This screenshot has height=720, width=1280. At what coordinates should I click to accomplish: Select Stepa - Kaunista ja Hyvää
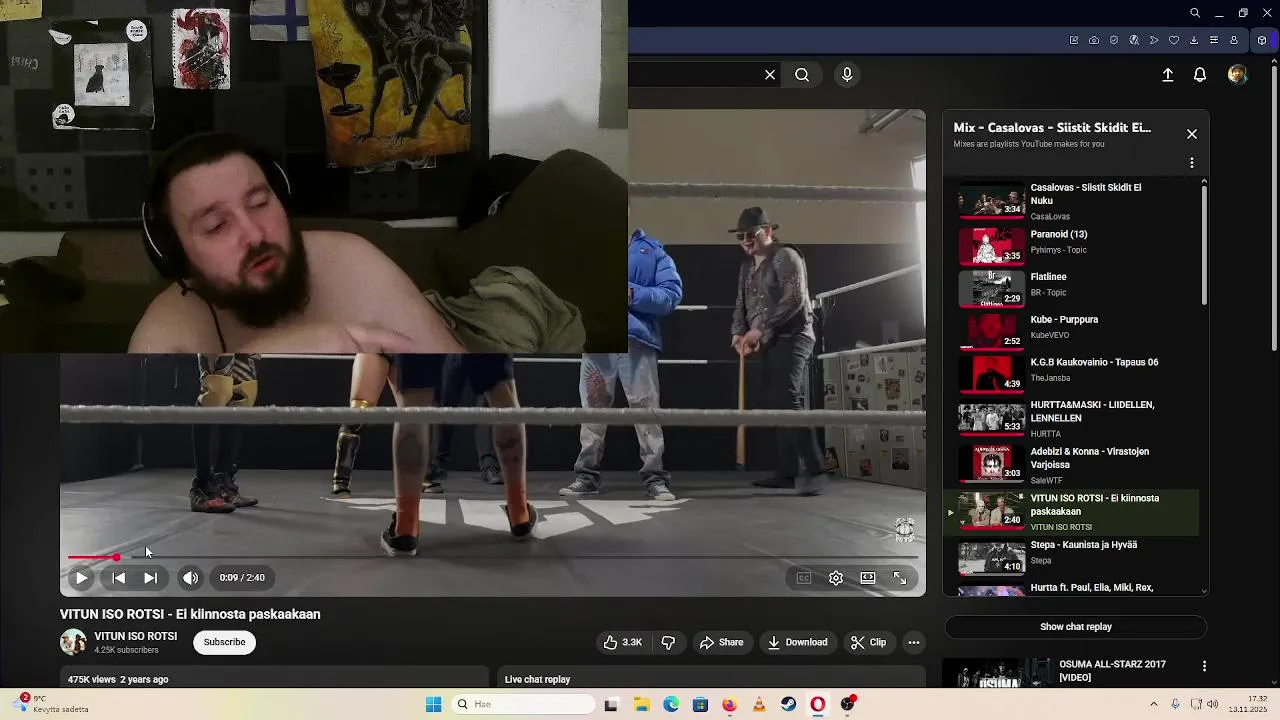1075,557
